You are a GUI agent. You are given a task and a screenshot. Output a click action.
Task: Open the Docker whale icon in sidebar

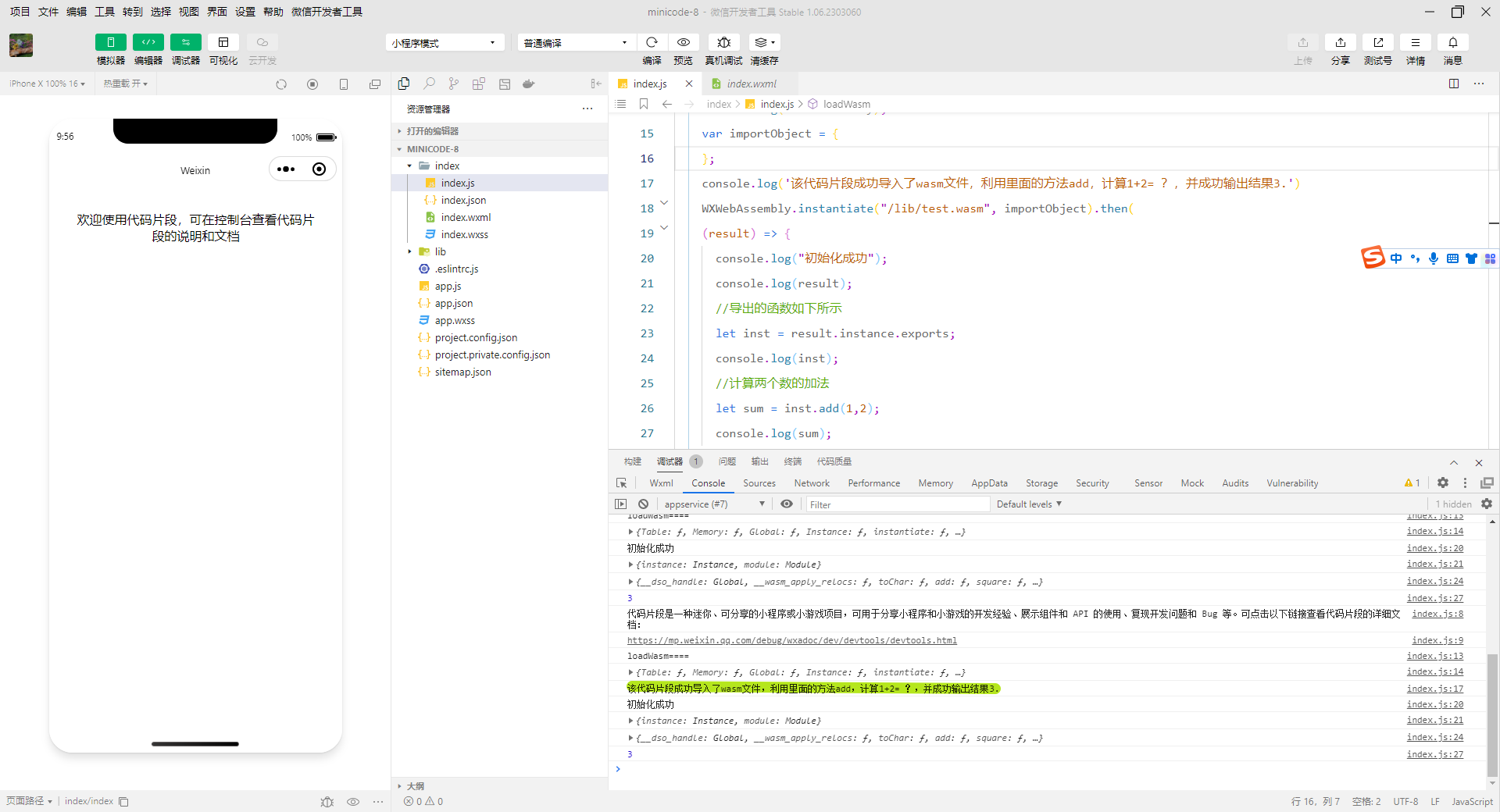point(529,84)
